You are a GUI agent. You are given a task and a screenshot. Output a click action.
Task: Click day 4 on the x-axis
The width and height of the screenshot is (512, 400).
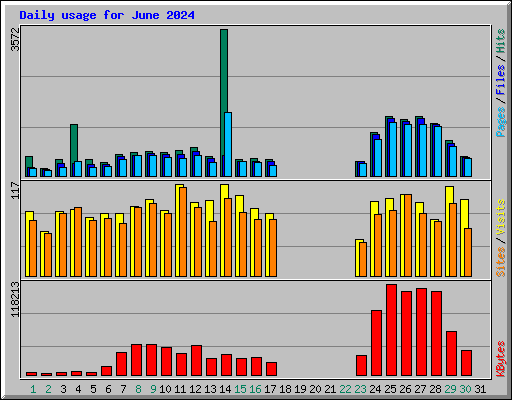coord(78,389)
